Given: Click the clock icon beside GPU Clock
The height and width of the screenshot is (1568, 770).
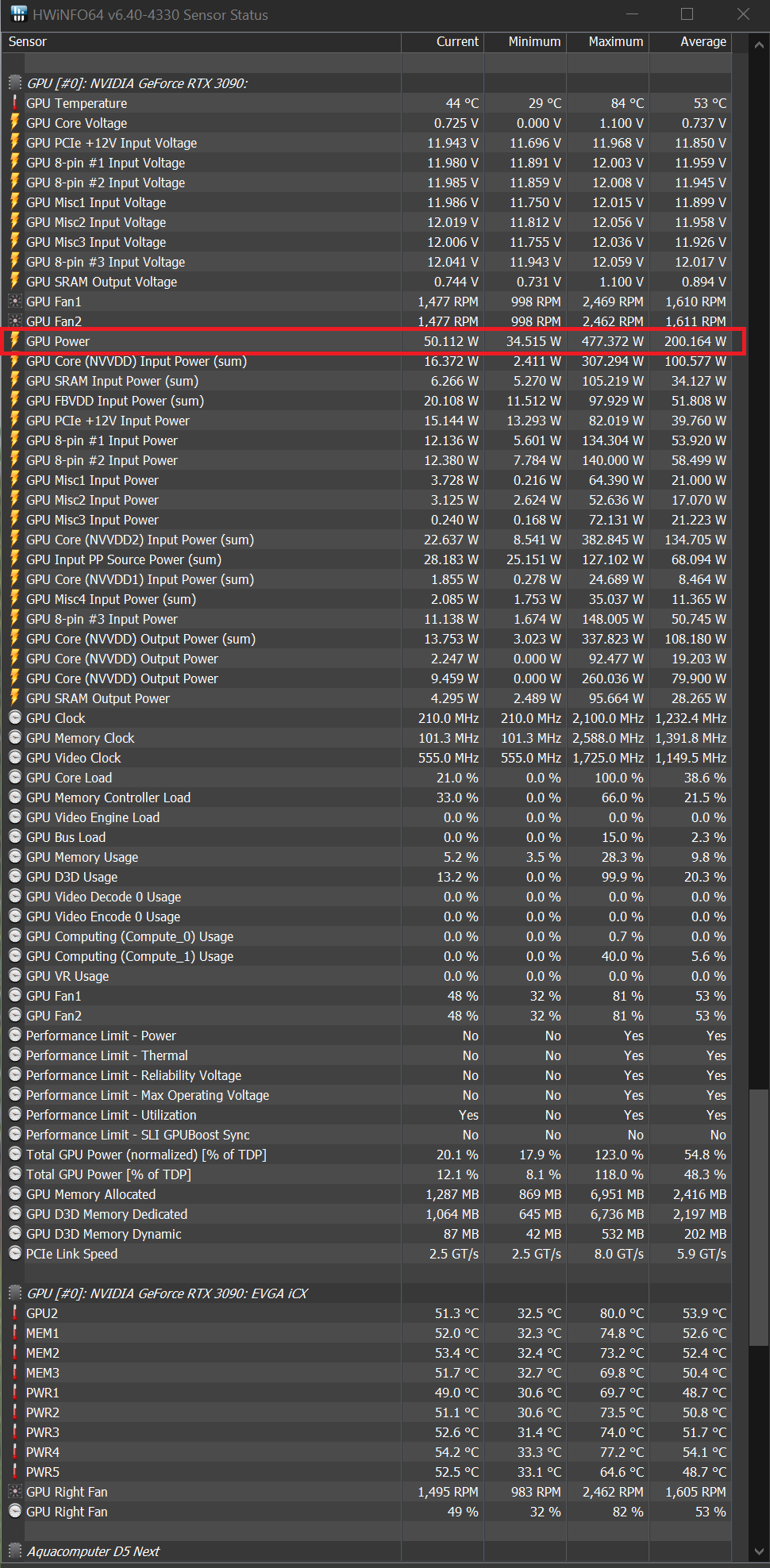Looking at the screenshot, I should (x=14, y=718).
